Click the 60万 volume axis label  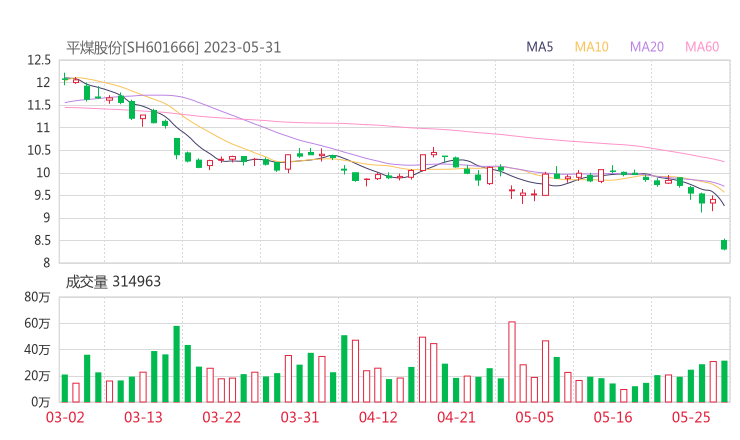37,323
